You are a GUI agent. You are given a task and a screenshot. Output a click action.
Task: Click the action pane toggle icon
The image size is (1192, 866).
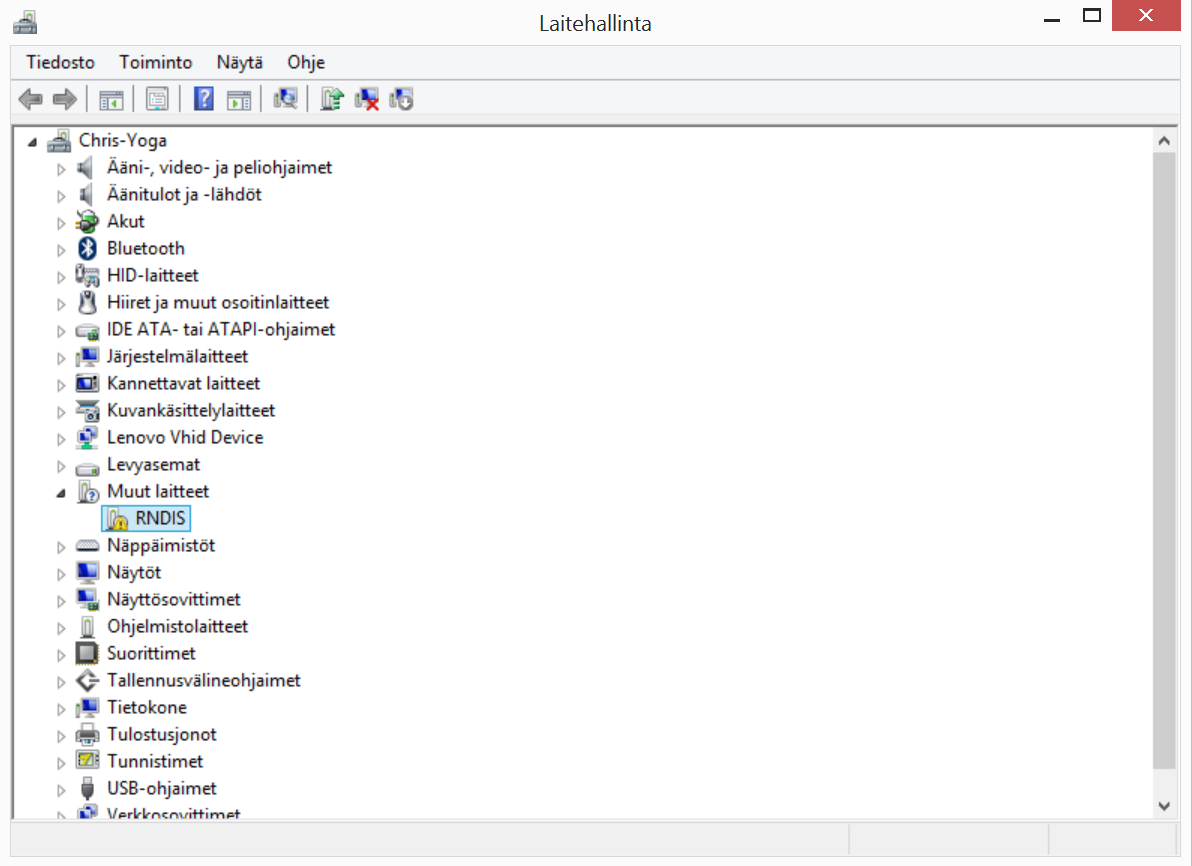tap(239, 98)
